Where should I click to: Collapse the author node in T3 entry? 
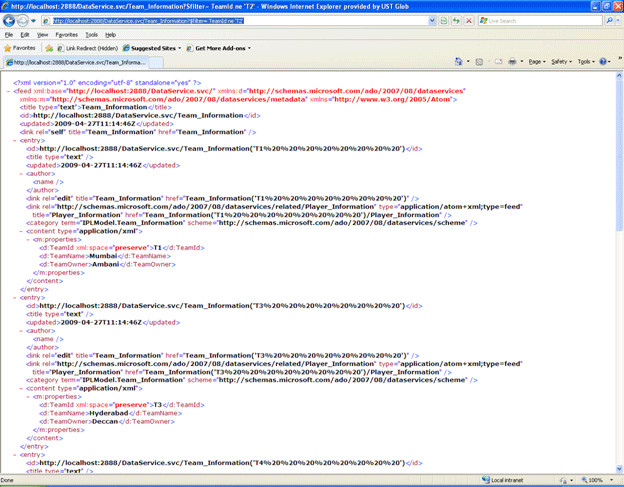tap(21, 331)
